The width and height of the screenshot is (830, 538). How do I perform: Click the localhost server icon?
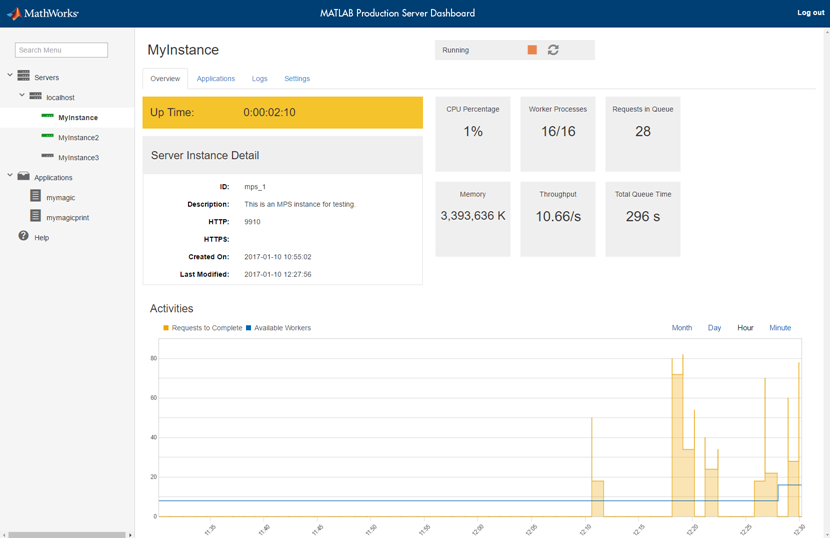(35, 96)
